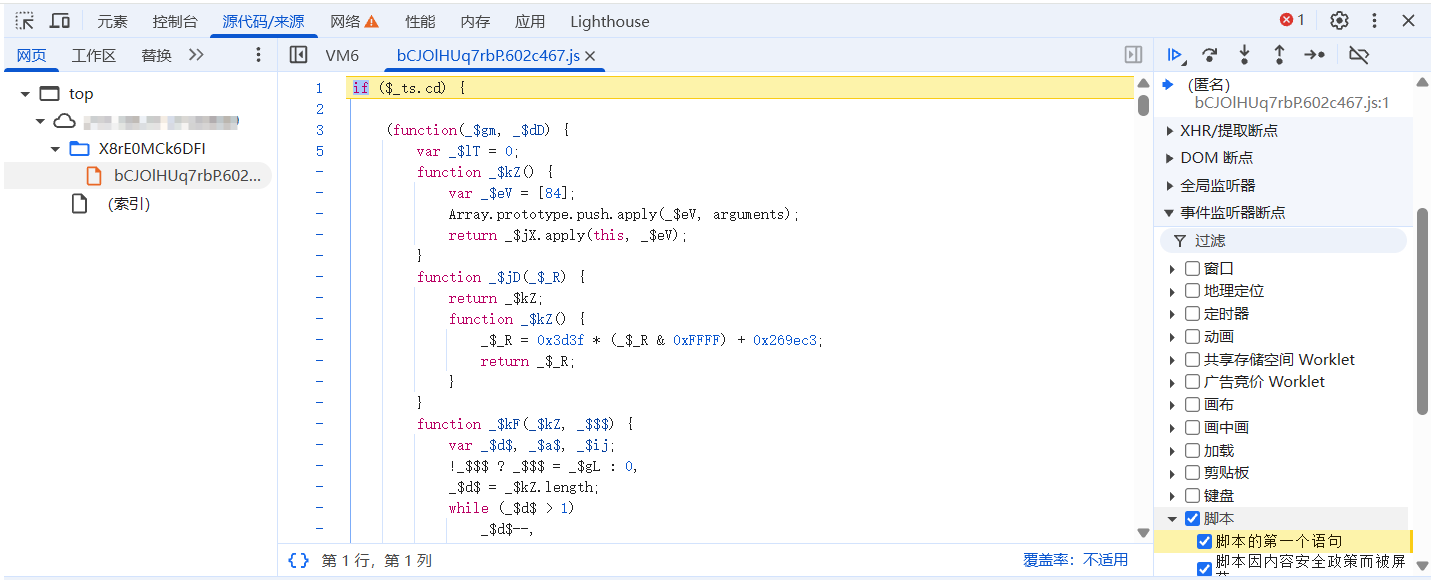Close the bCJOlHUq7rbP.602c467.js tab
Image resolution: width=1431 pixels, height=580 pixels.
(590, 56)
